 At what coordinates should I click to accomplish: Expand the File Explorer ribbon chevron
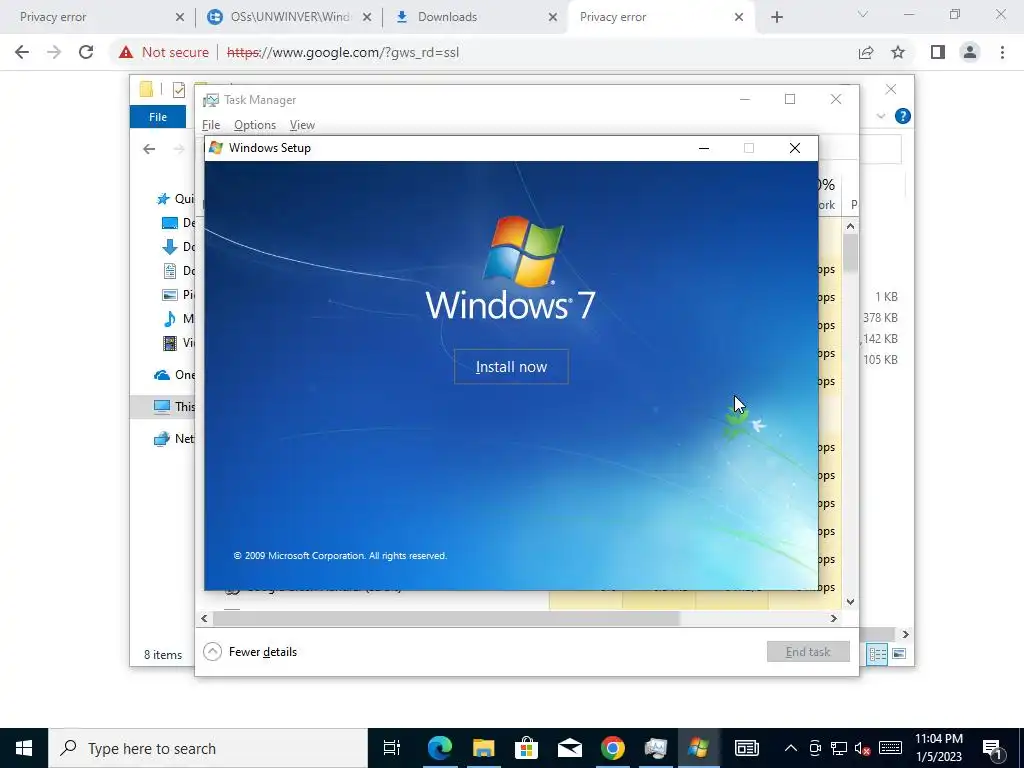(881, 116)
